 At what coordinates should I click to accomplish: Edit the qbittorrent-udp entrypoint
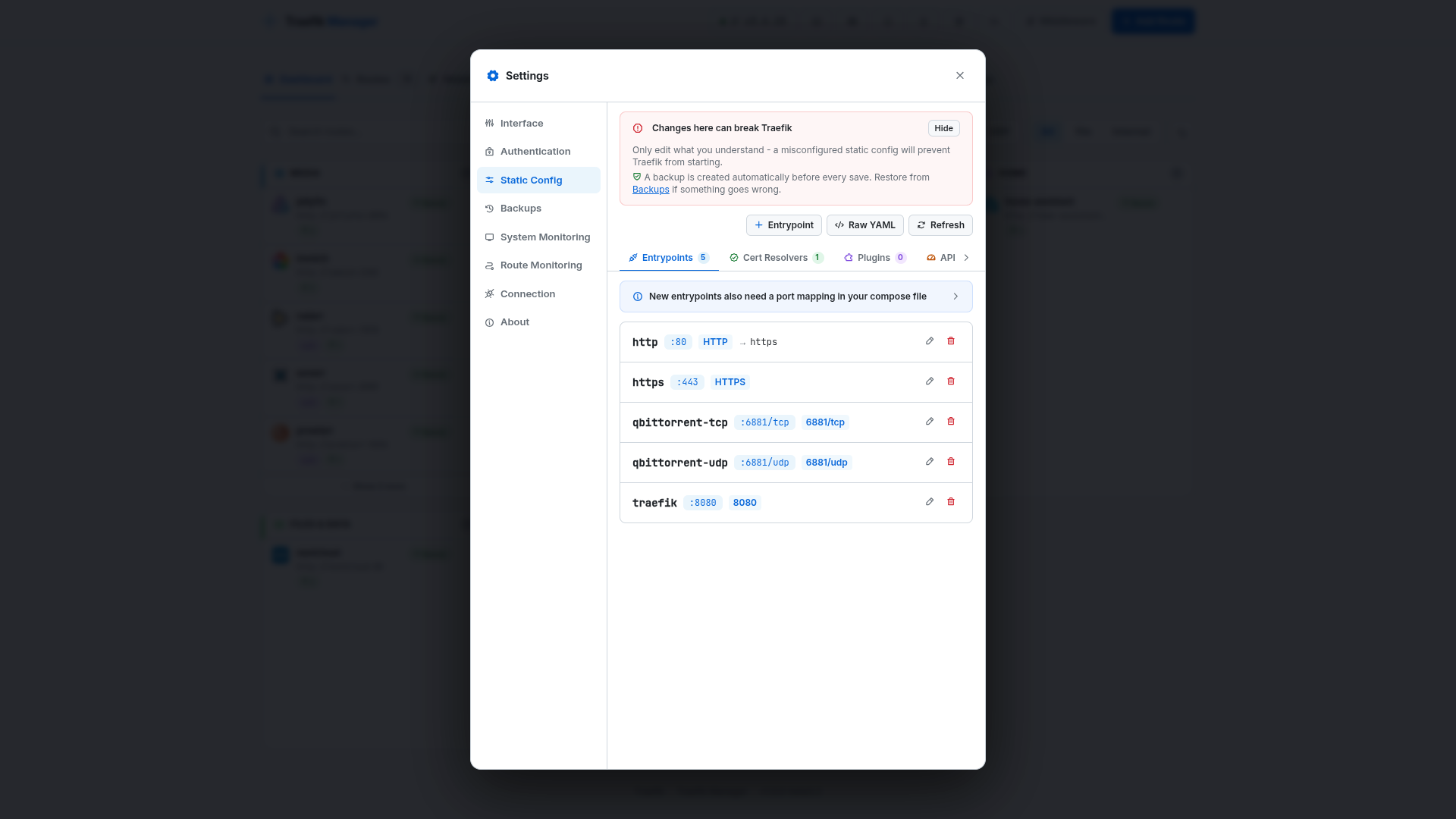(930, 462)
